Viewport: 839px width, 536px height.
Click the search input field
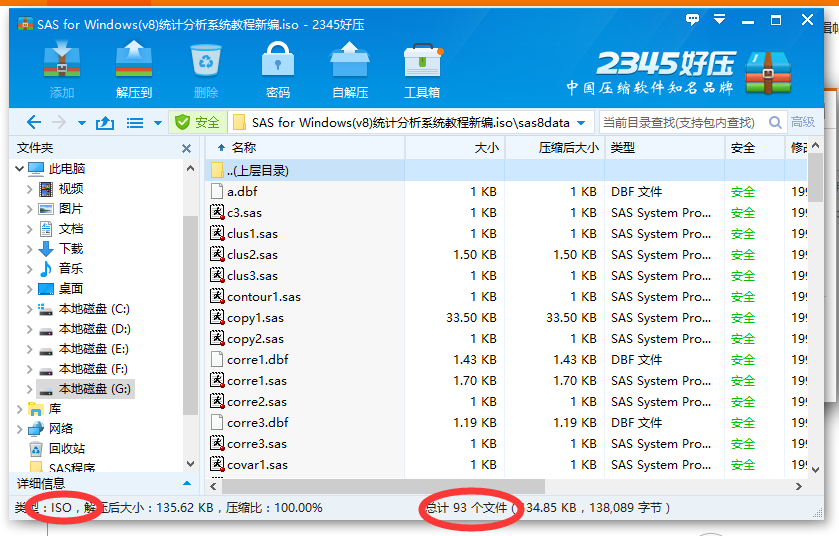pyautogui.click(x=682, y=122)
